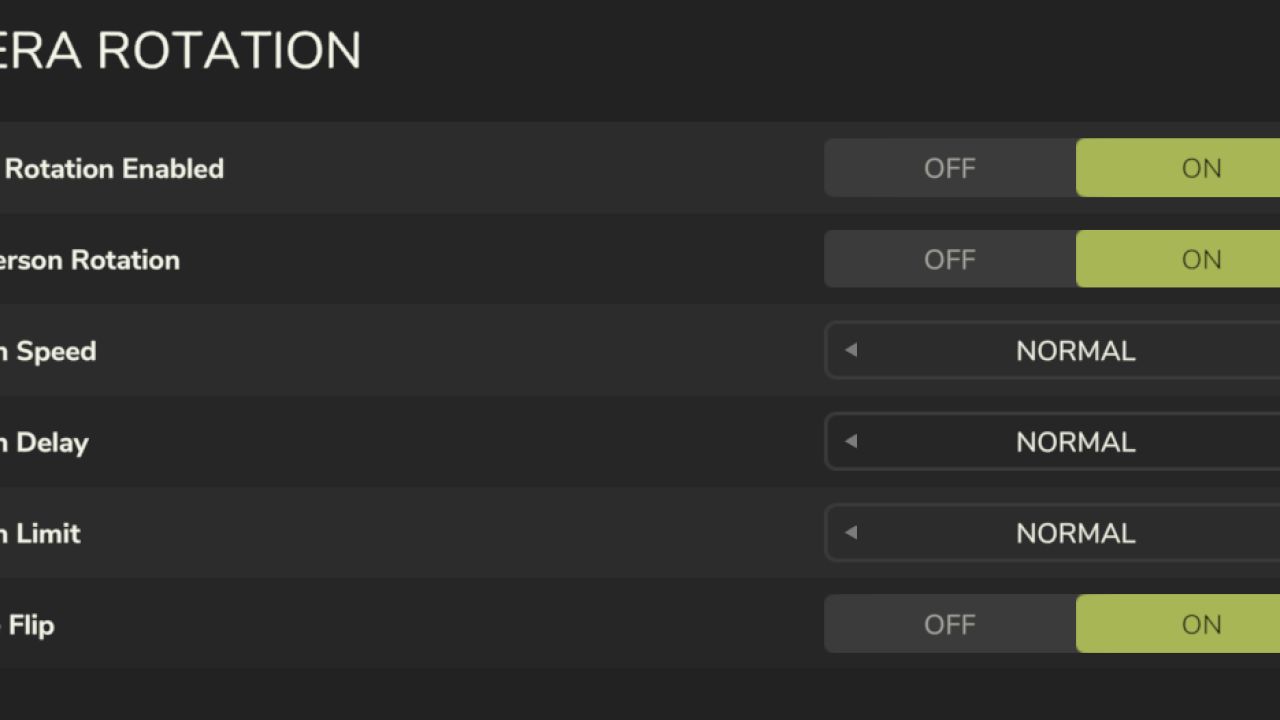
Task: Disable Person Rotation
Action: coord(948,259)
